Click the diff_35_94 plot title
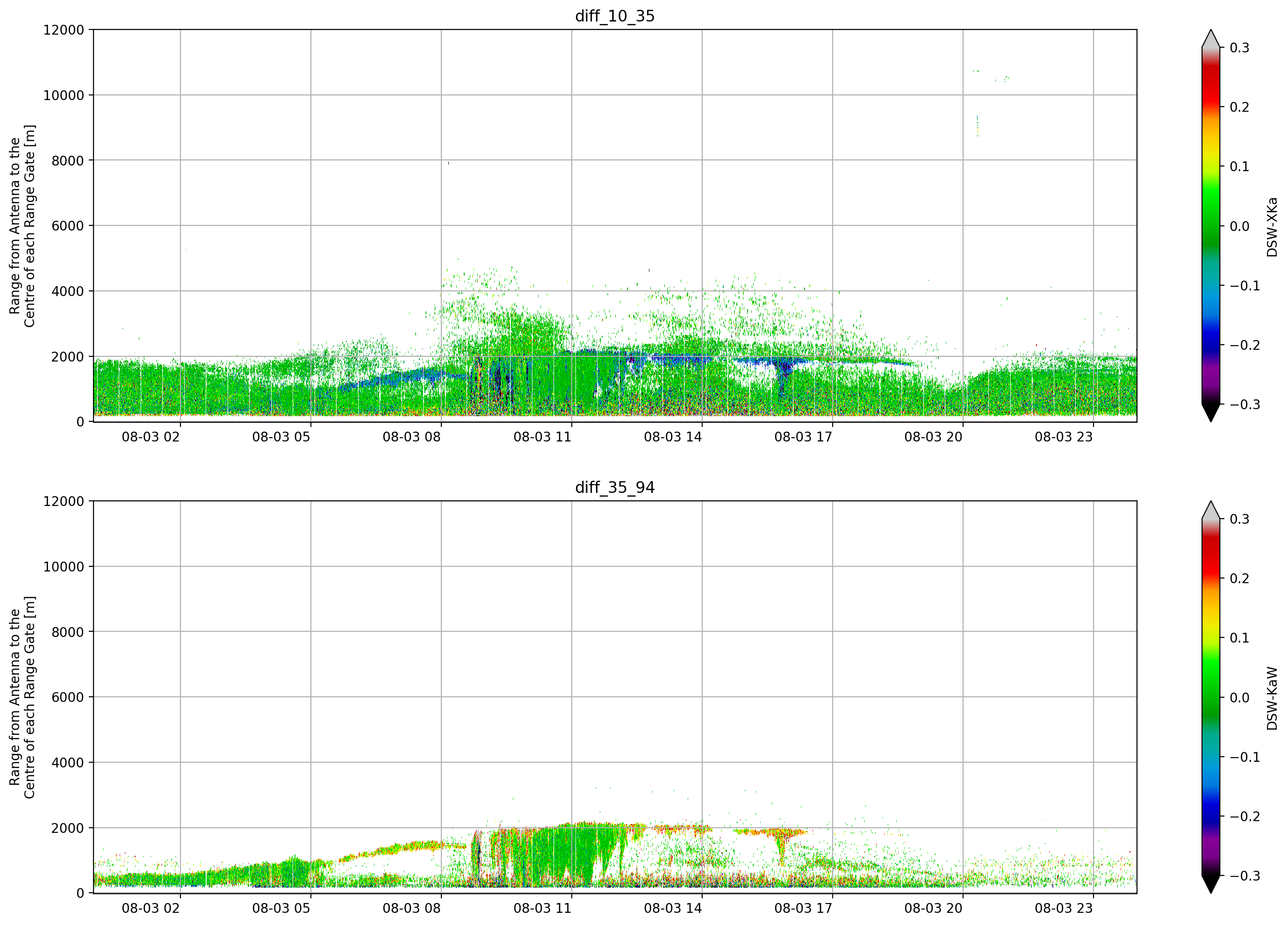The height and width of the screenshot is (925, 1288). (615, 487)
